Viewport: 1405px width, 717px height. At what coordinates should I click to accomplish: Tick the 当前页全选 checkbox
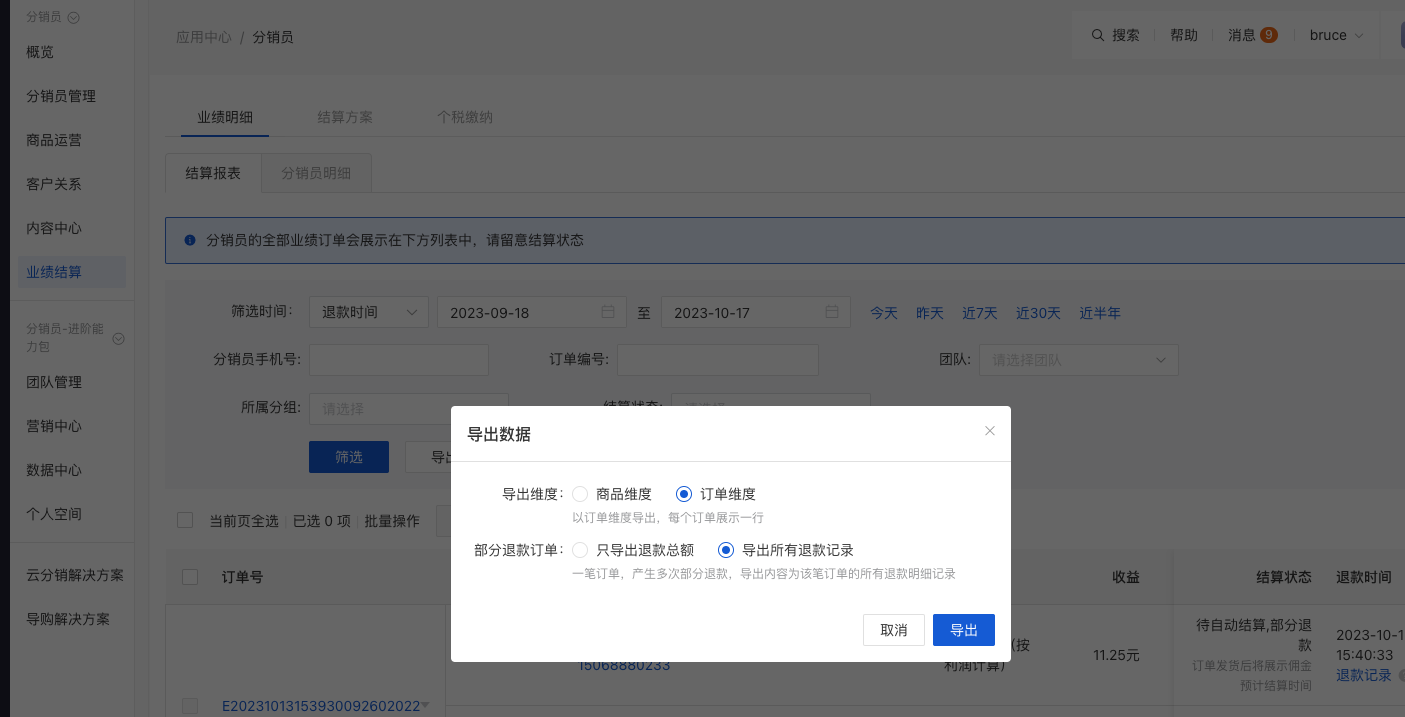(x=185, y=520)
